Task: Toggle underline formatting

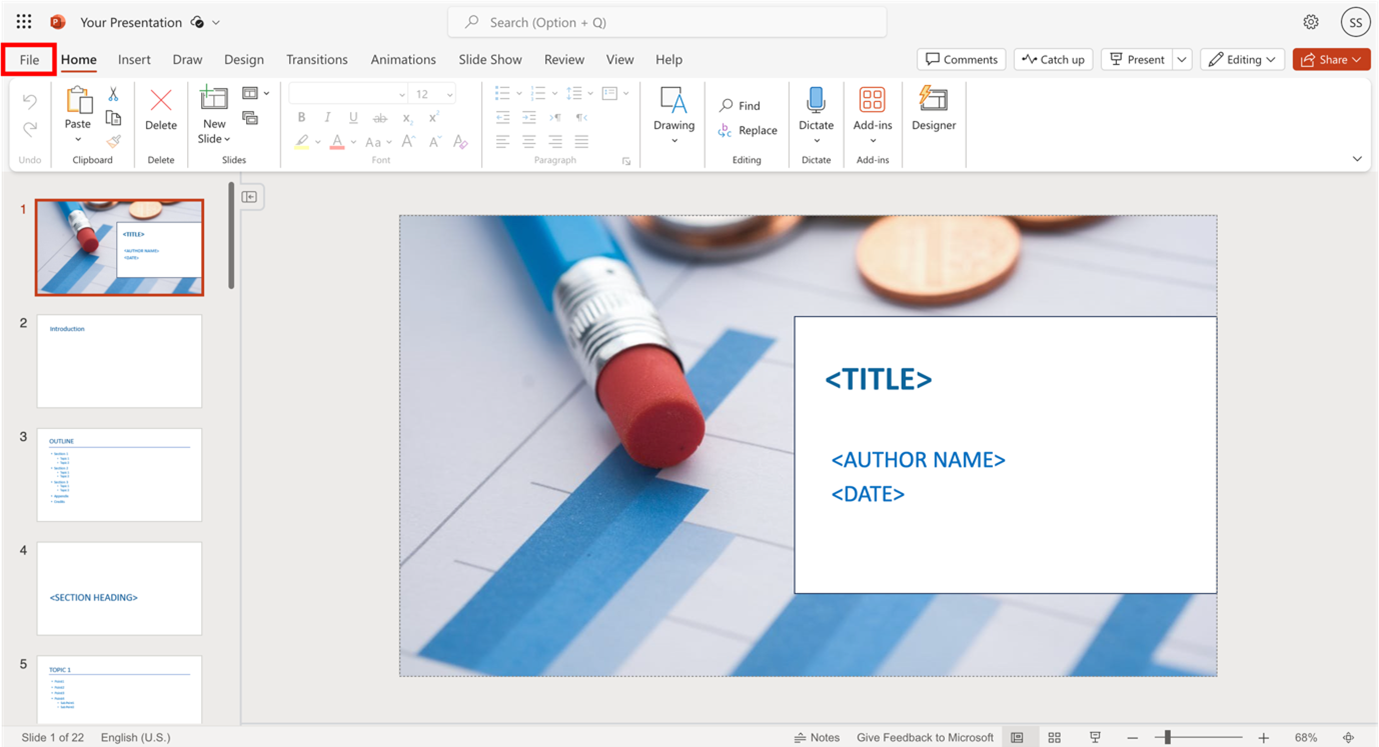Action: pos(353,117)
